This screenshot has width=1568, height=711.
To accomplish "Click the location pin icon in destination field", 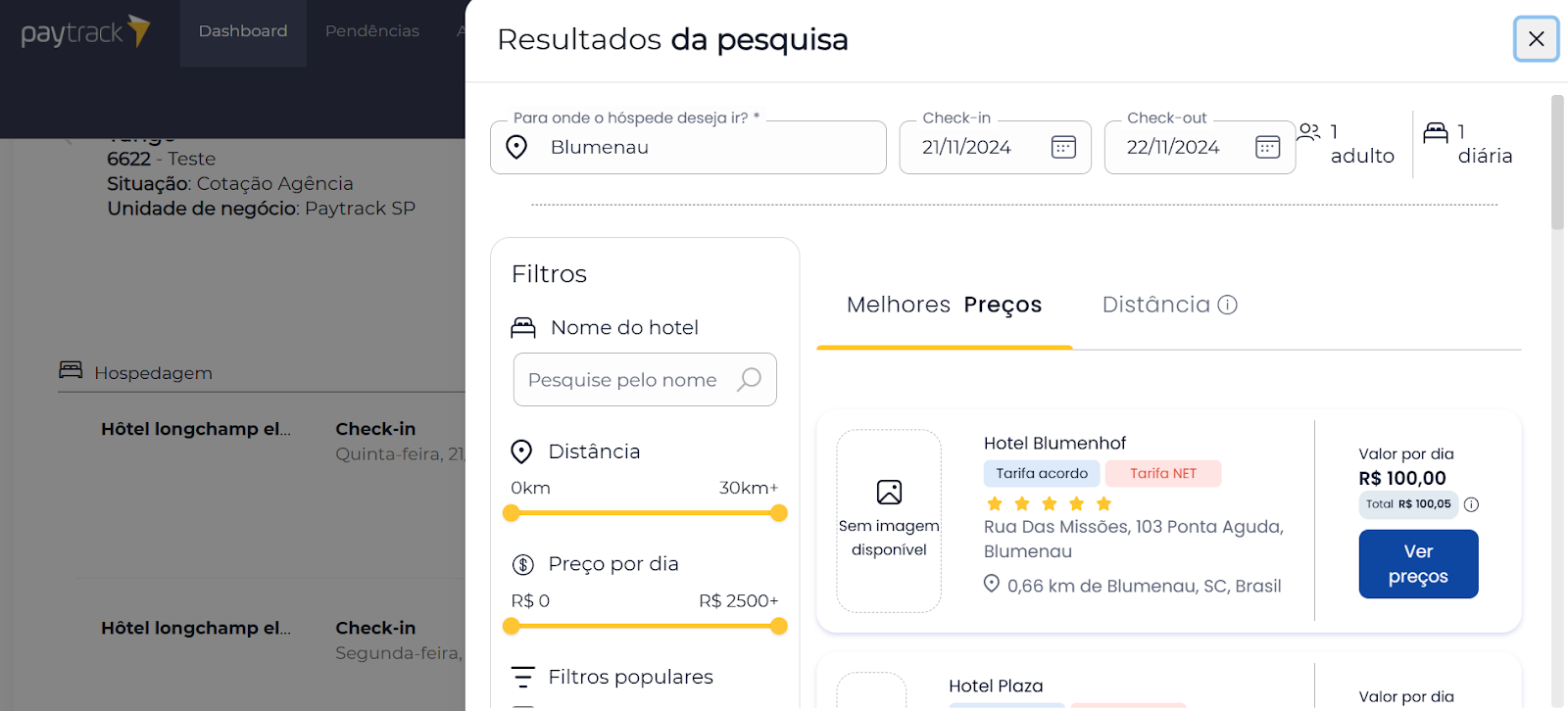I will (516, 147).
